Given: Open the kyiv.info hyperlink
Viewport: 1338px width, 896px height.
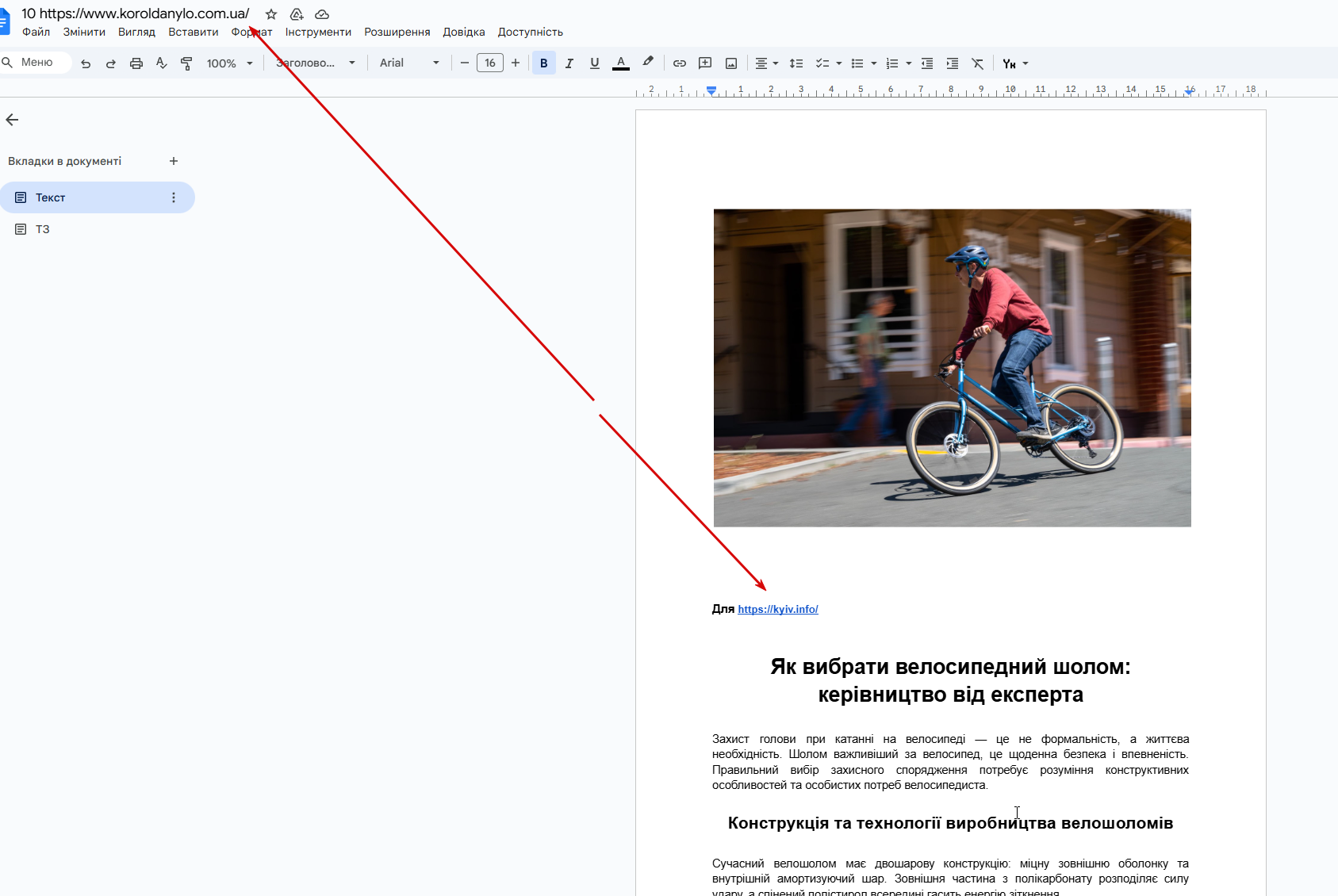Looking at the screenshot, I should pos(777,609).
